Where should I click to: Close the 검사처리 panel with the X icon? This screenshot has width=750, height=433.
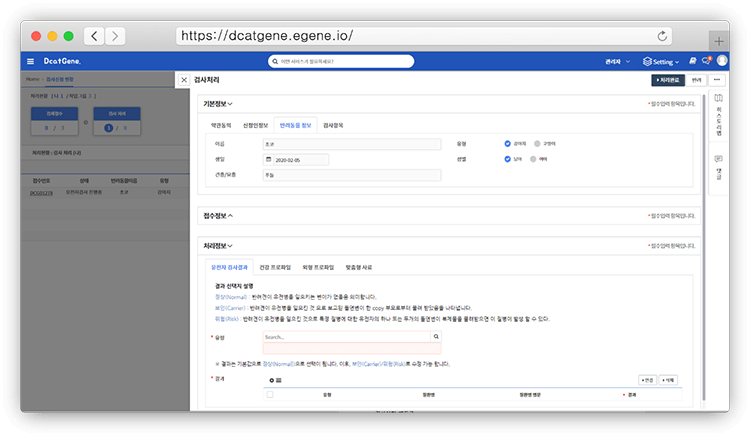[x=183, y=79]
